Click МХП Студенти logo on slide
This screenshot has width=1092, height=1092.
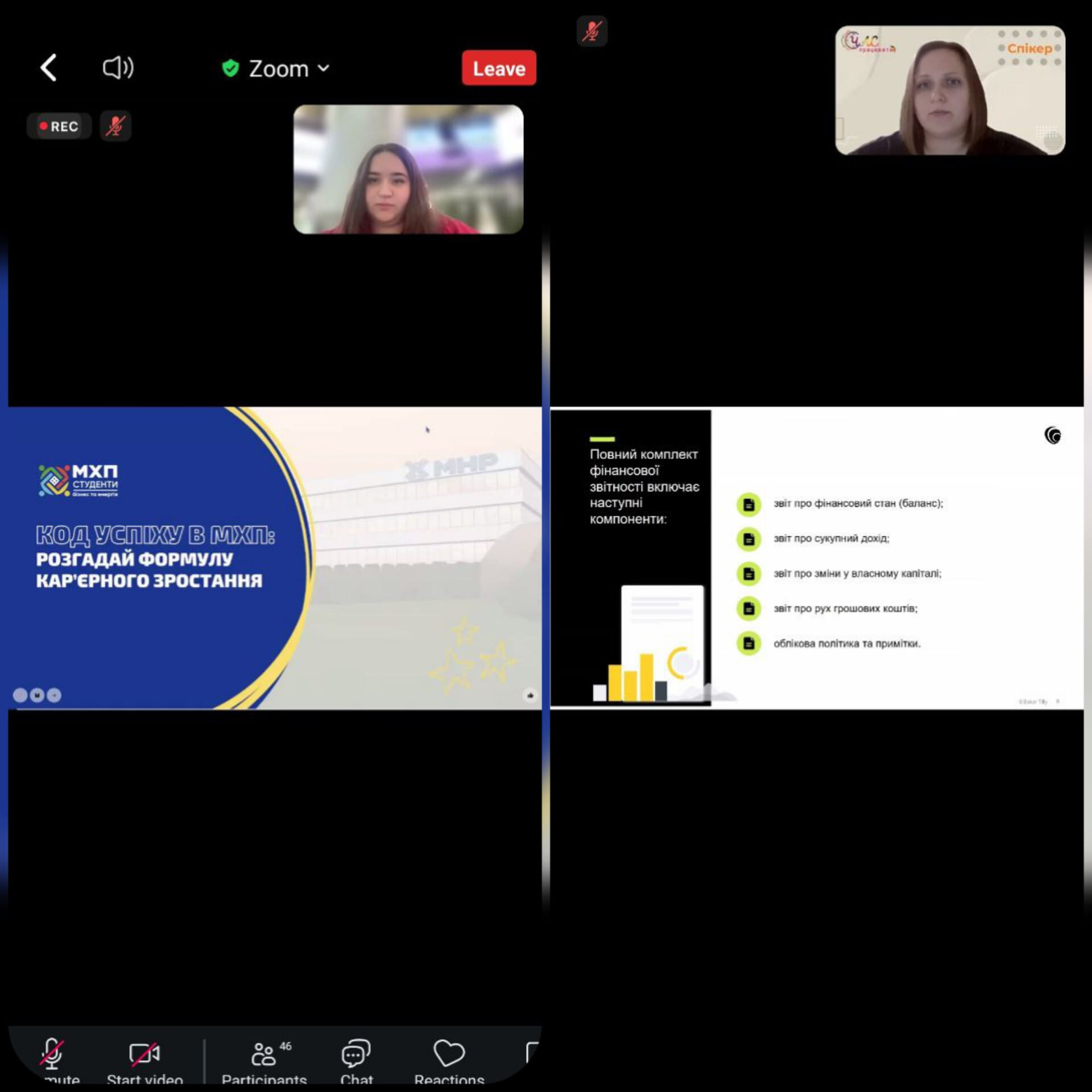tap(78, 481)
